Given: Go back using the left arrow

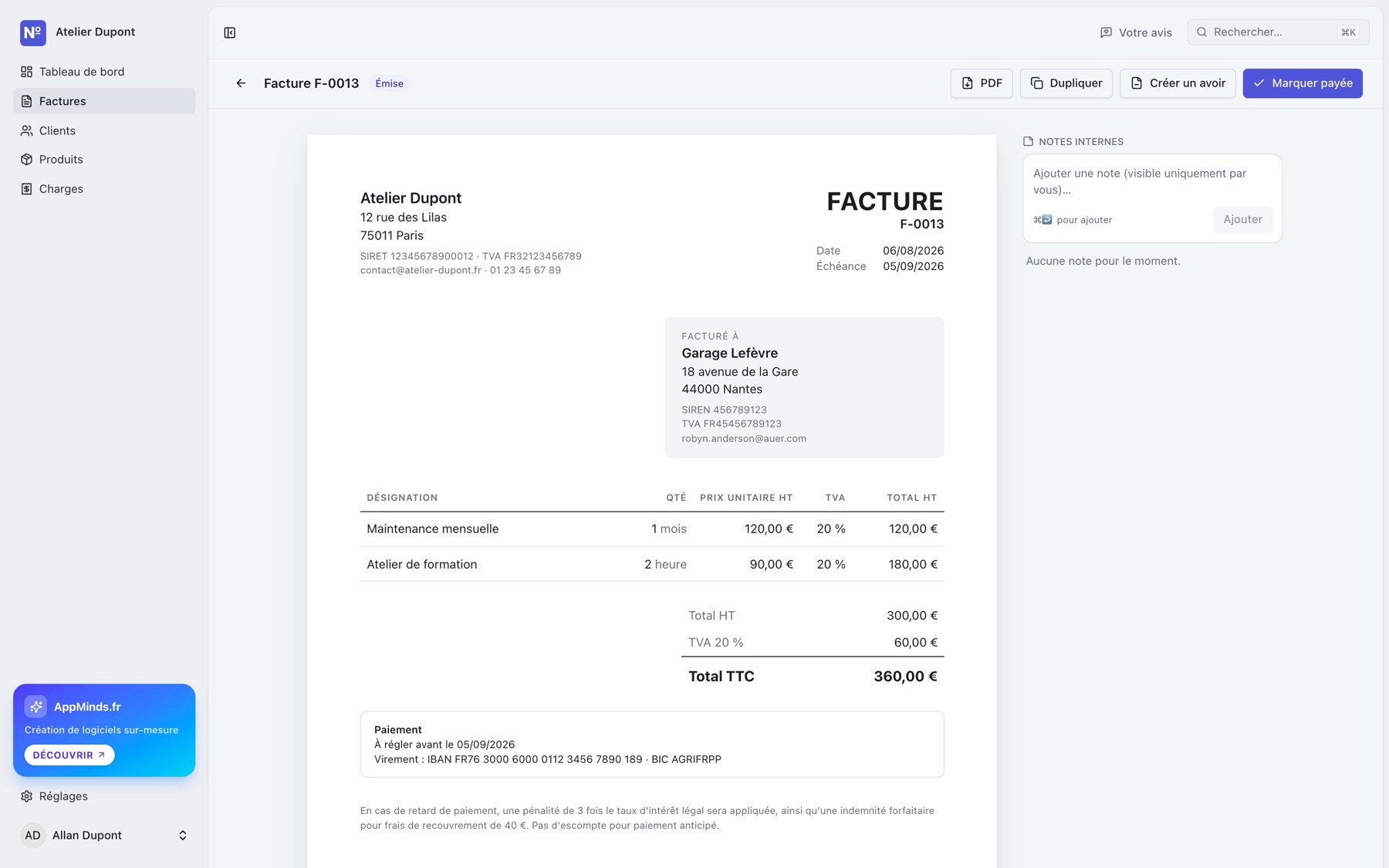Looking at the screenshot, I should (241, 83).
